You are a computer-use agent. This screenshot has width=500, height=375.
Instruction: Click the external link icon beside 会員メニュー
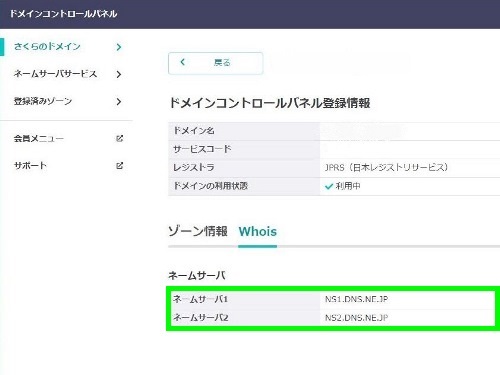click(x=119, y=138)
